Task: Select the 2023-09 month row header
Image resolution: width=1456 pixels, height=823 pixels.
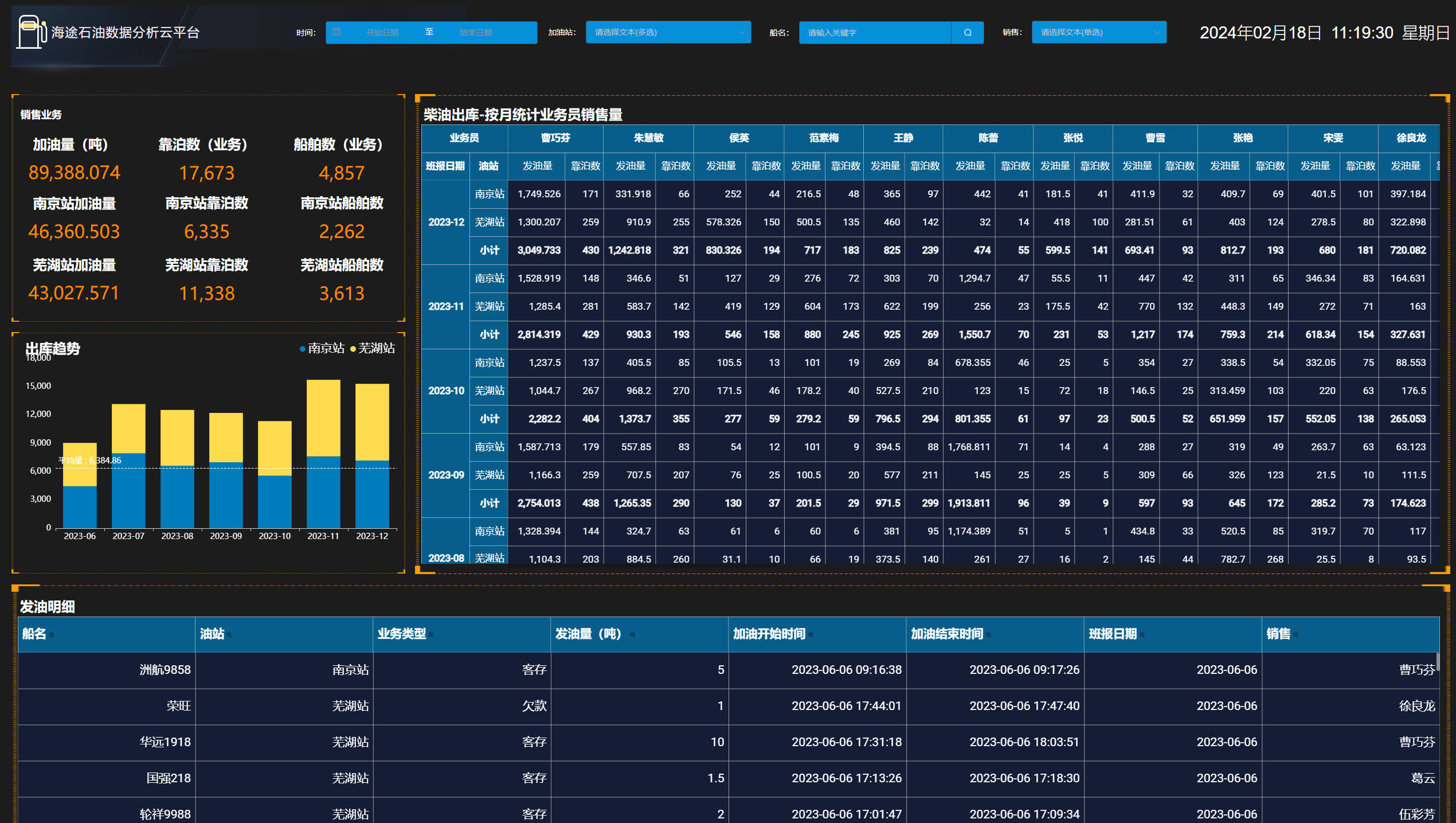Action: click(446, 475)
